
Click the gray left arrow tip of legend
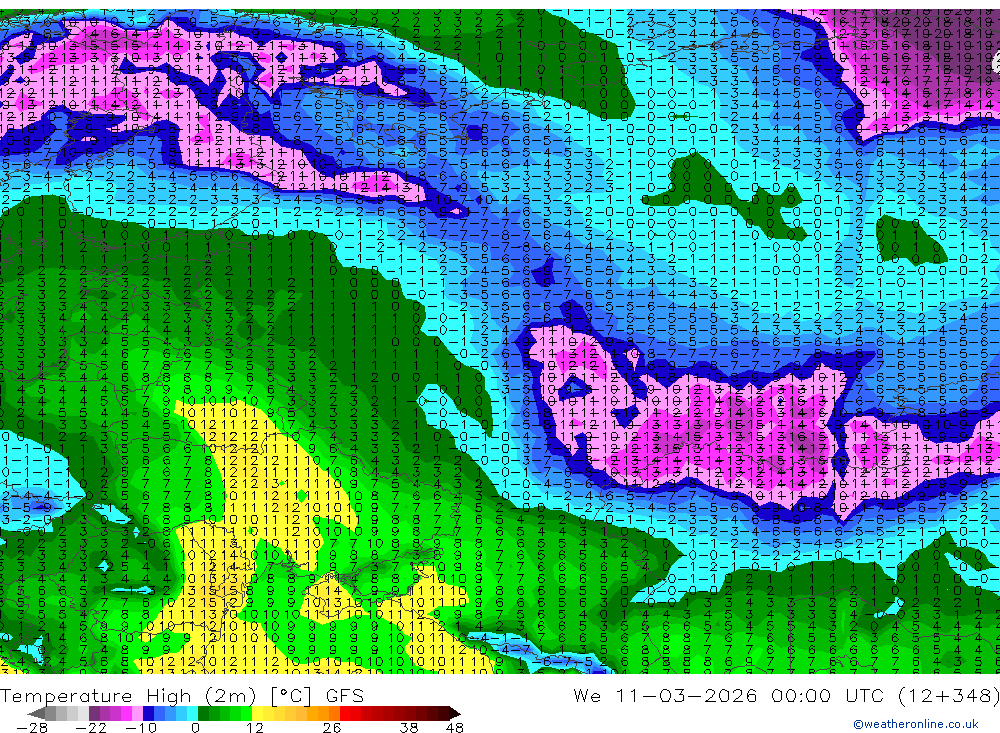pos(36,713)
